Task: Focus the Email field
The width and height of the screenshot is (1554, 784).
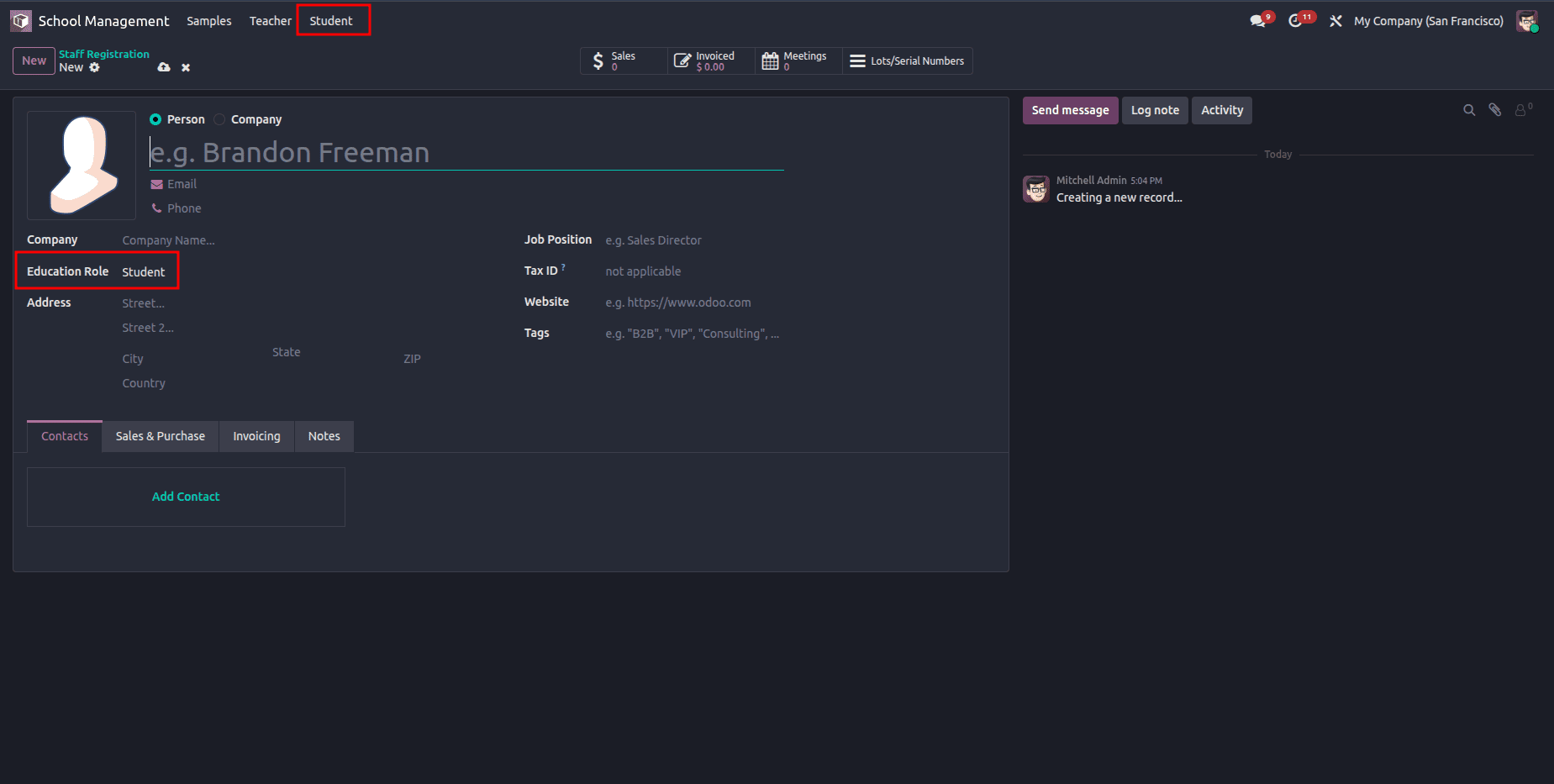Action: (x=476, y=184)
